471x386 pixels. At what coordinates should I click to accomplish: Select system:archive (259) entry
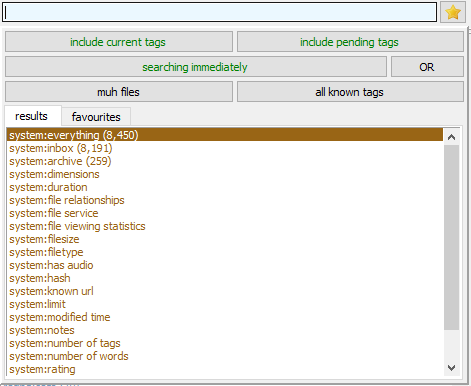[60, 161]
